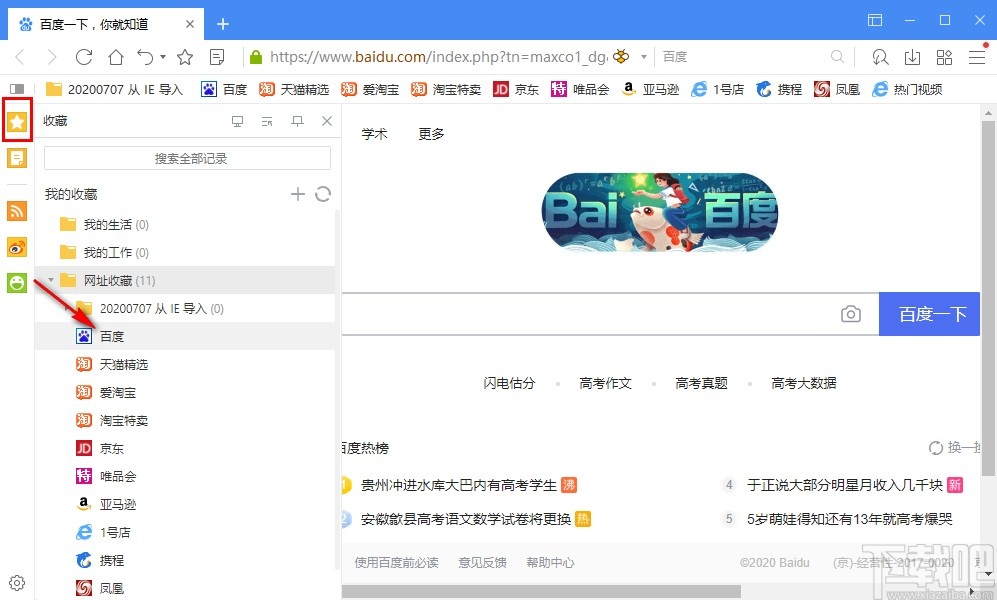The height and width of the screenshot is (600, 997).
Task: Toggle the sidebar panel icon on bookmarks bar
Action: coord(17,89)
